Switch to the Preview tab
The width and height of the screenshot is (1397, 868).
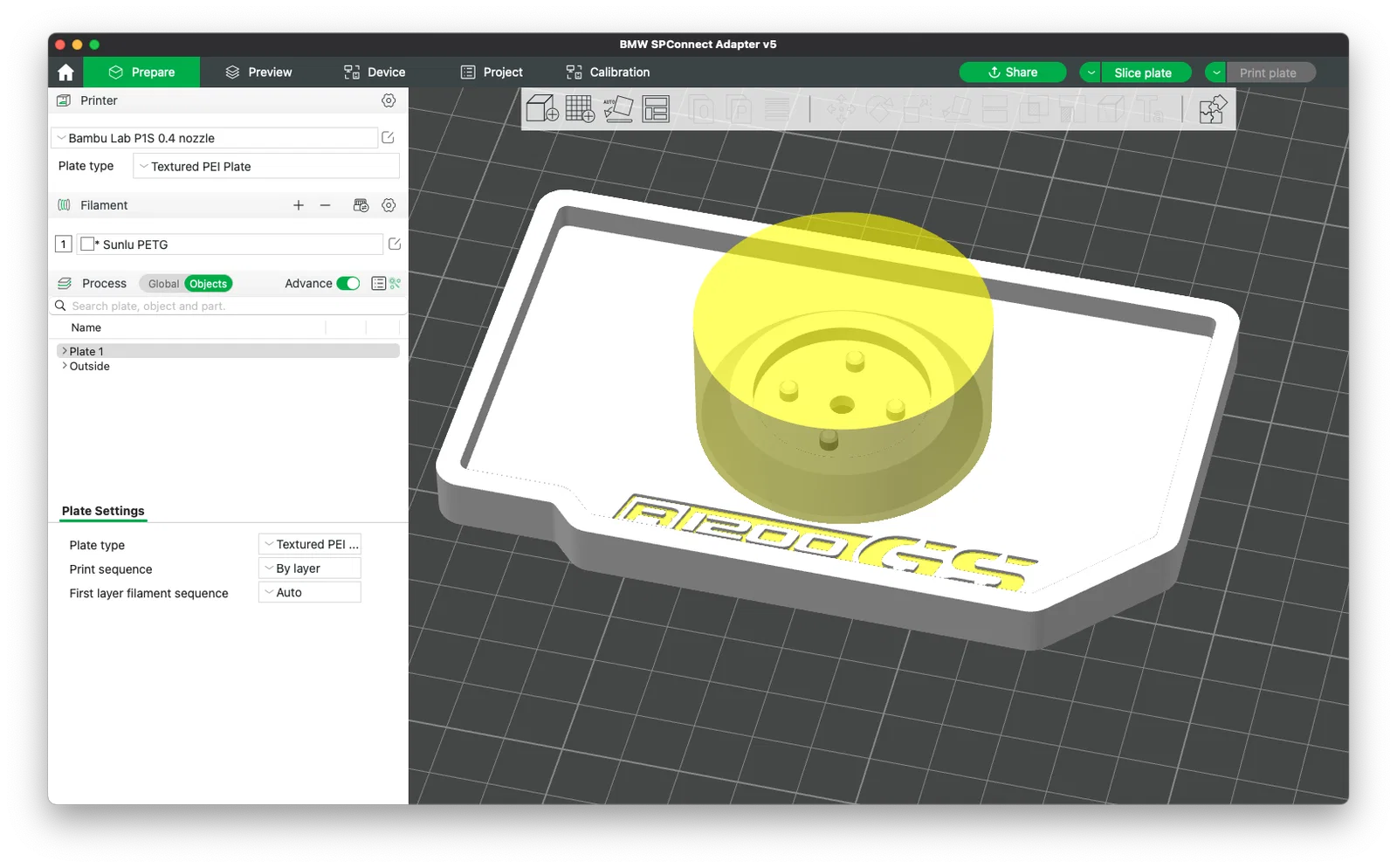[258, 72]
